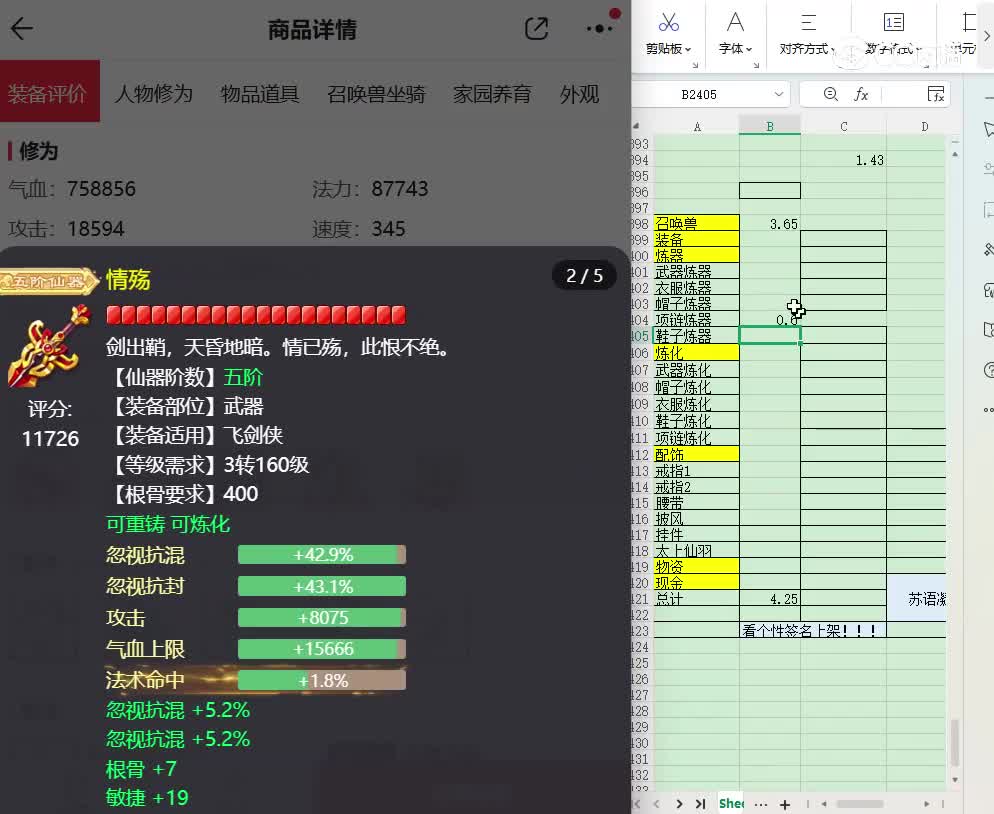Click the green 攻击 +8075 stat bar
Viewport: 994px width, 814px height.
pyautogui.click(x=320, y=617)
